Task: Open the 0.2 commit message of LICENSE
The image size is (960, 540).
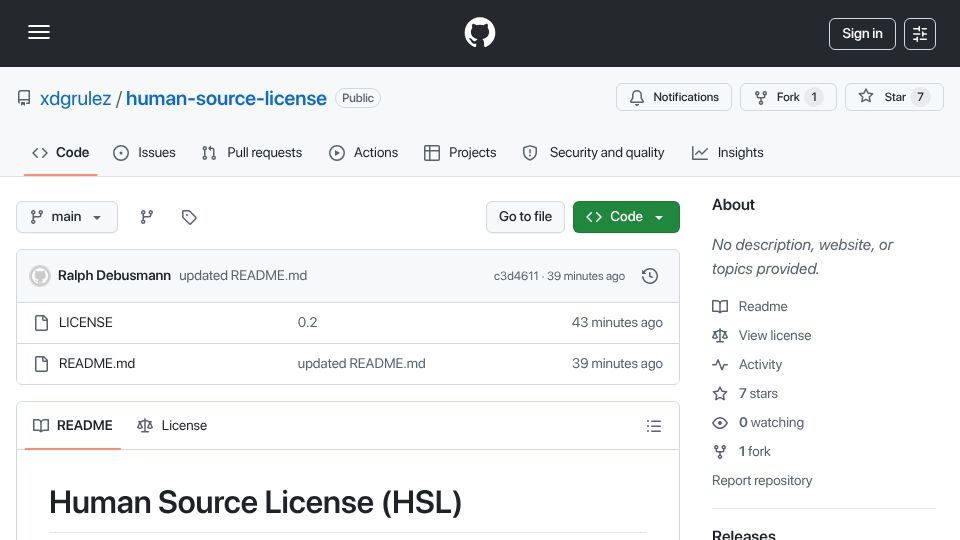Action: coord(307,323)
